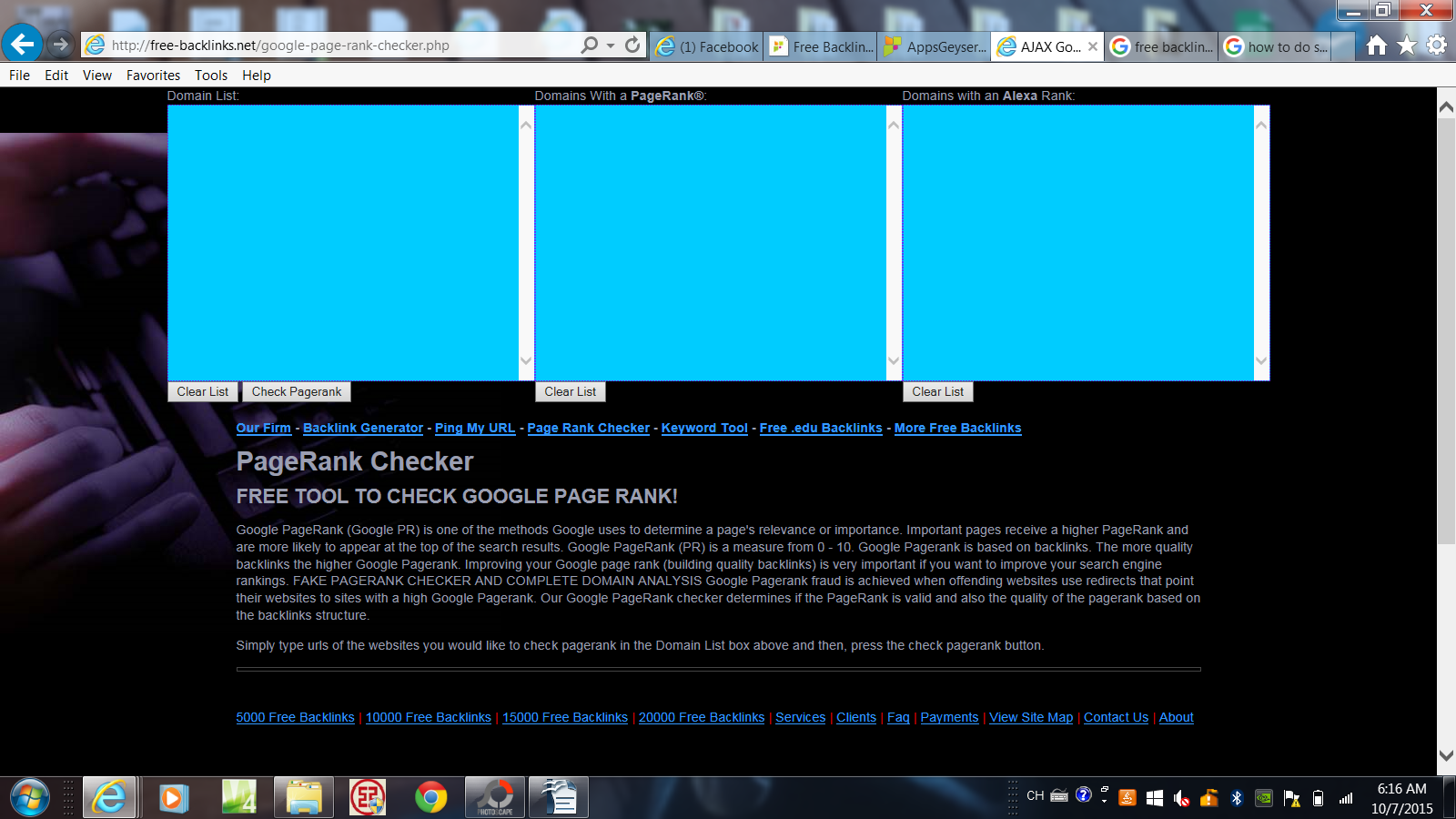Go to the Services page
Viewport: 1456px width, 819px height.
[801, 717]
